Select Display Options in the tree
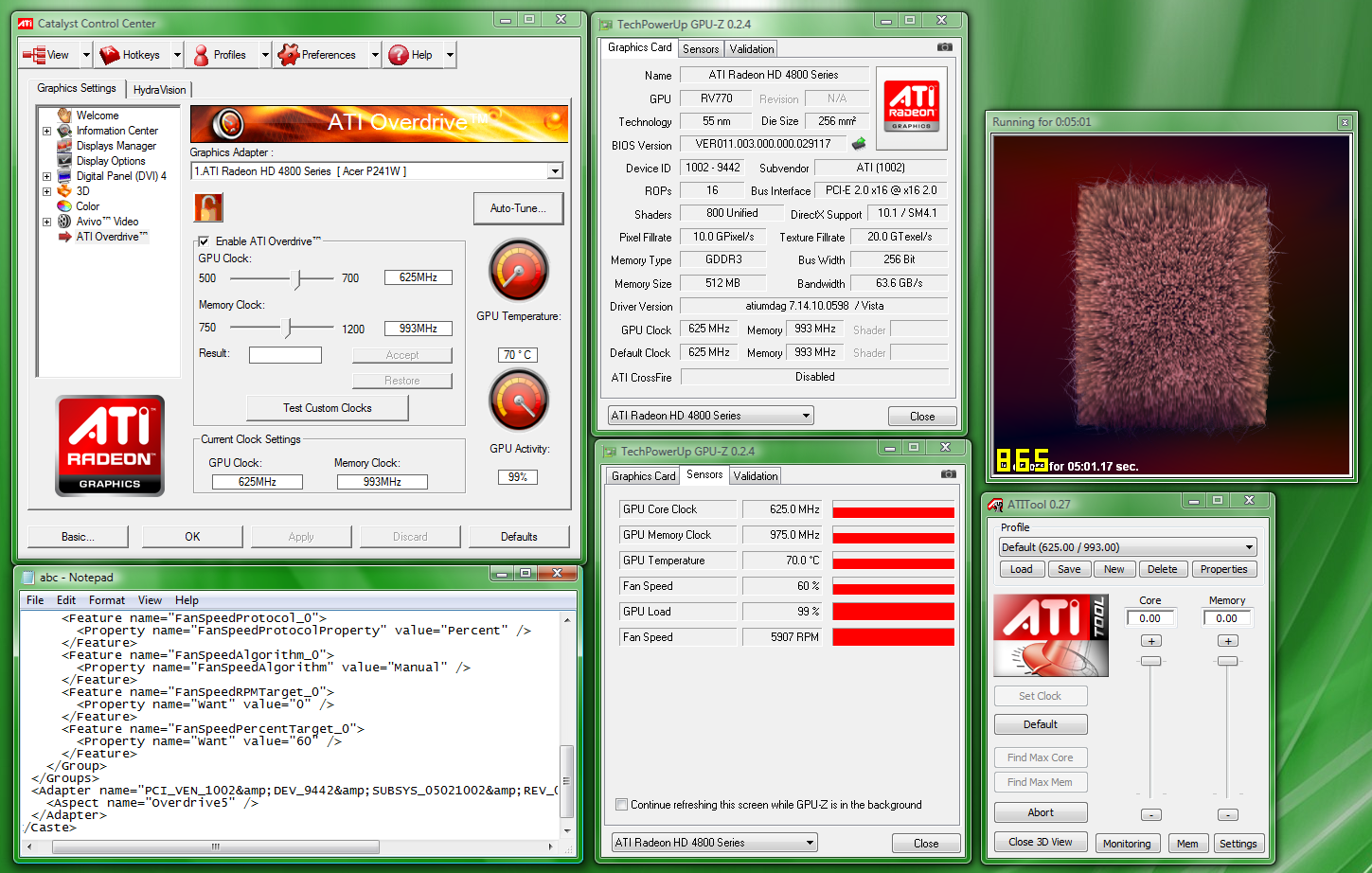This screenshot has width=1372, height=873. [x=111, y=161]
